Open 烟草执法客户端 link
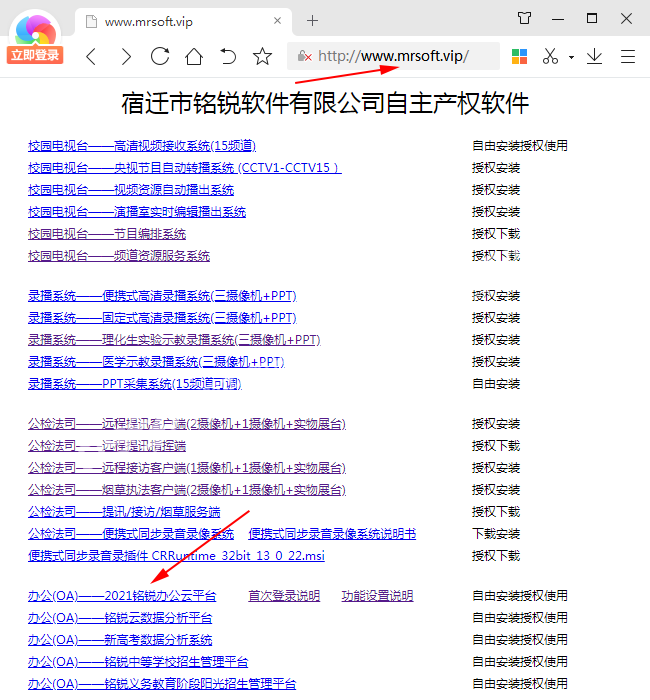This screenshot has width=650, height=700. (x=187, y=490)
